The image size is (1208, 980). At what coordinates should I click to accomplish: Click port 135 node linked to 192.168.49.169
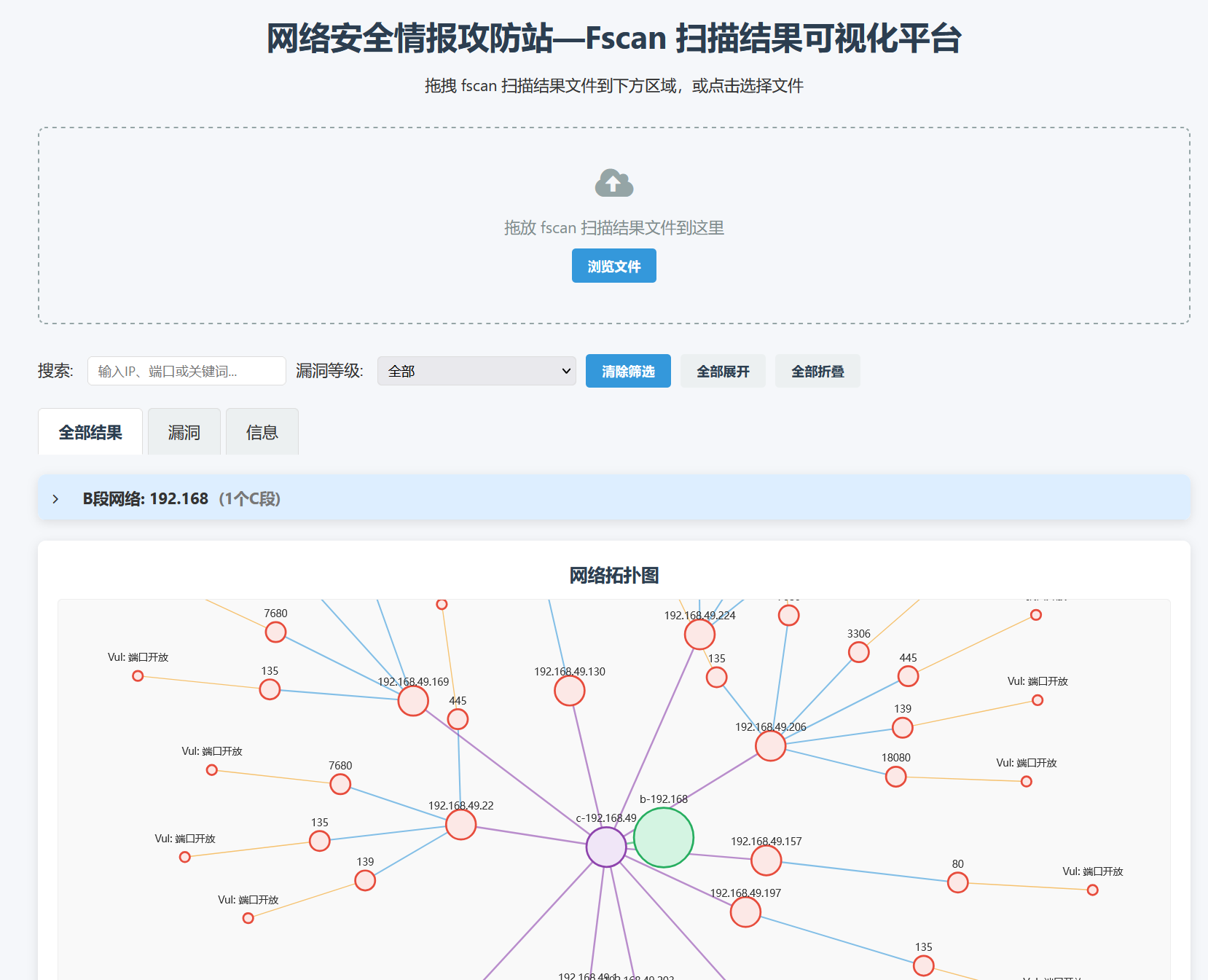pos(270,689)
